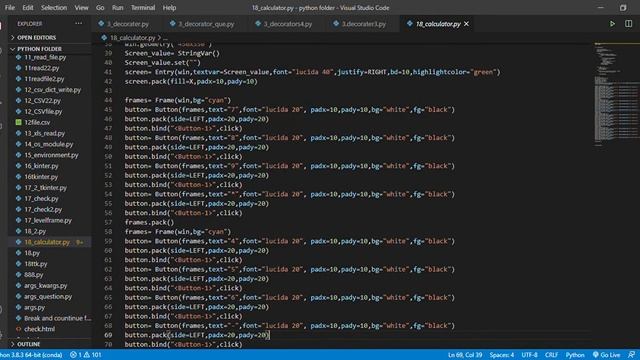This screenshot has height=360, width=640.
Task: Select the 18_calculator.py editor tab
Action: coord(438,24)
